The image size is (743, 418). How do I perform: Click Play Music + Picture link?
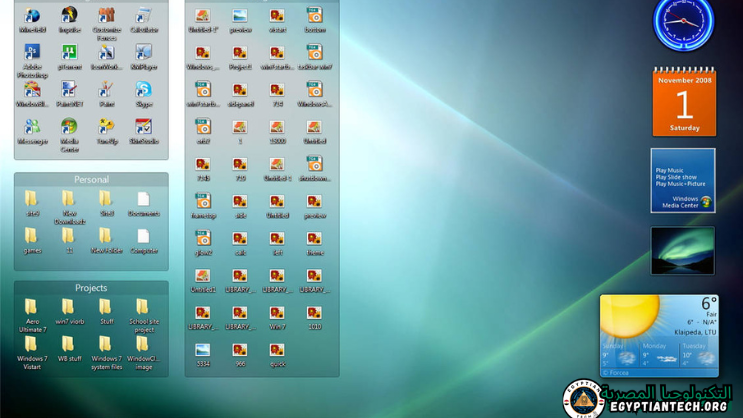click(680, 183)
